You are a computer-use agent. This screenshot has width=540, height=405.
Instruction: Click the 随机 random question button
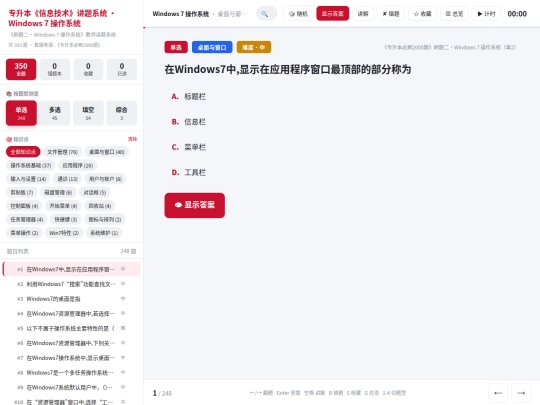(x=298, y=14)
